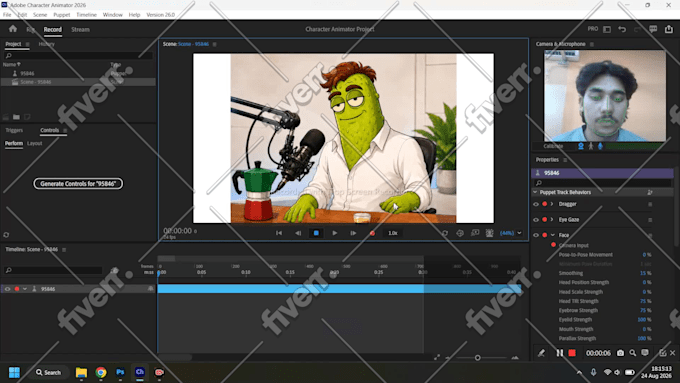This screenshot has height=383, width=680.
Task: Click the Share export icon
Action: [x=669, y=29]
